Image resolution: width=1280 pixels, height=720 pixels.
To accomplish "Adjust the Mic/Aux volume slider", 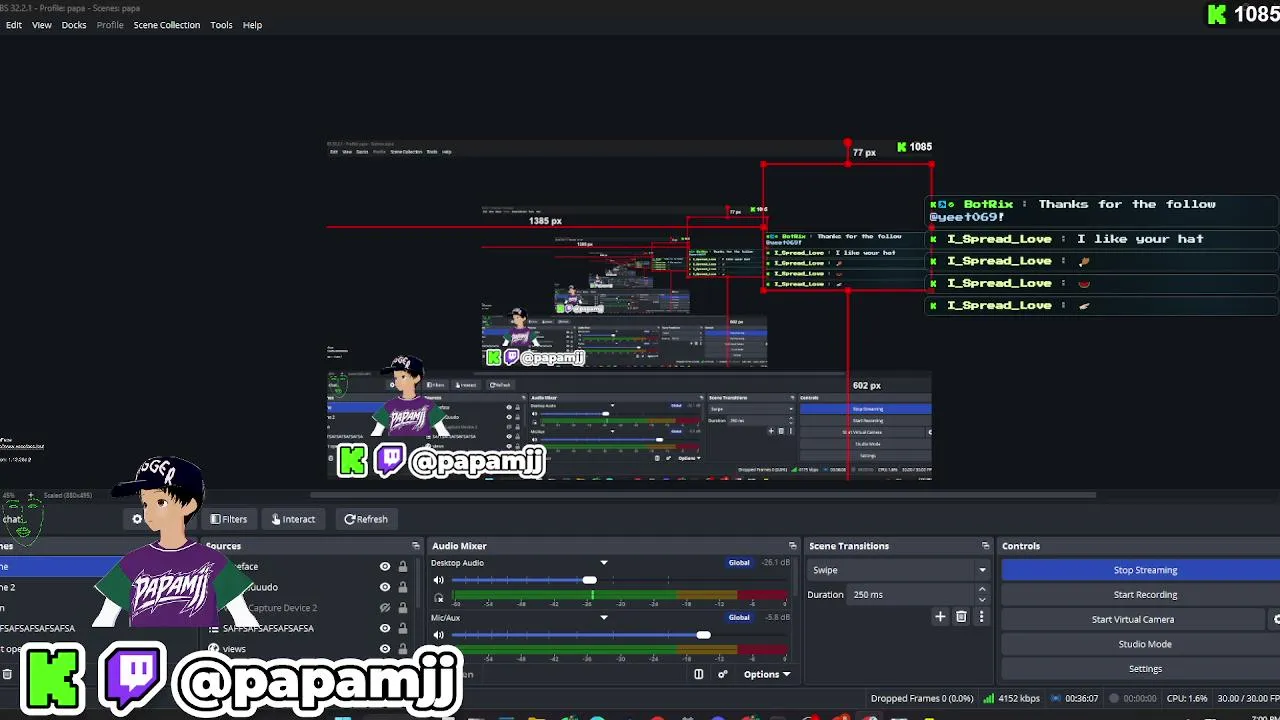I will click(704, 635).
